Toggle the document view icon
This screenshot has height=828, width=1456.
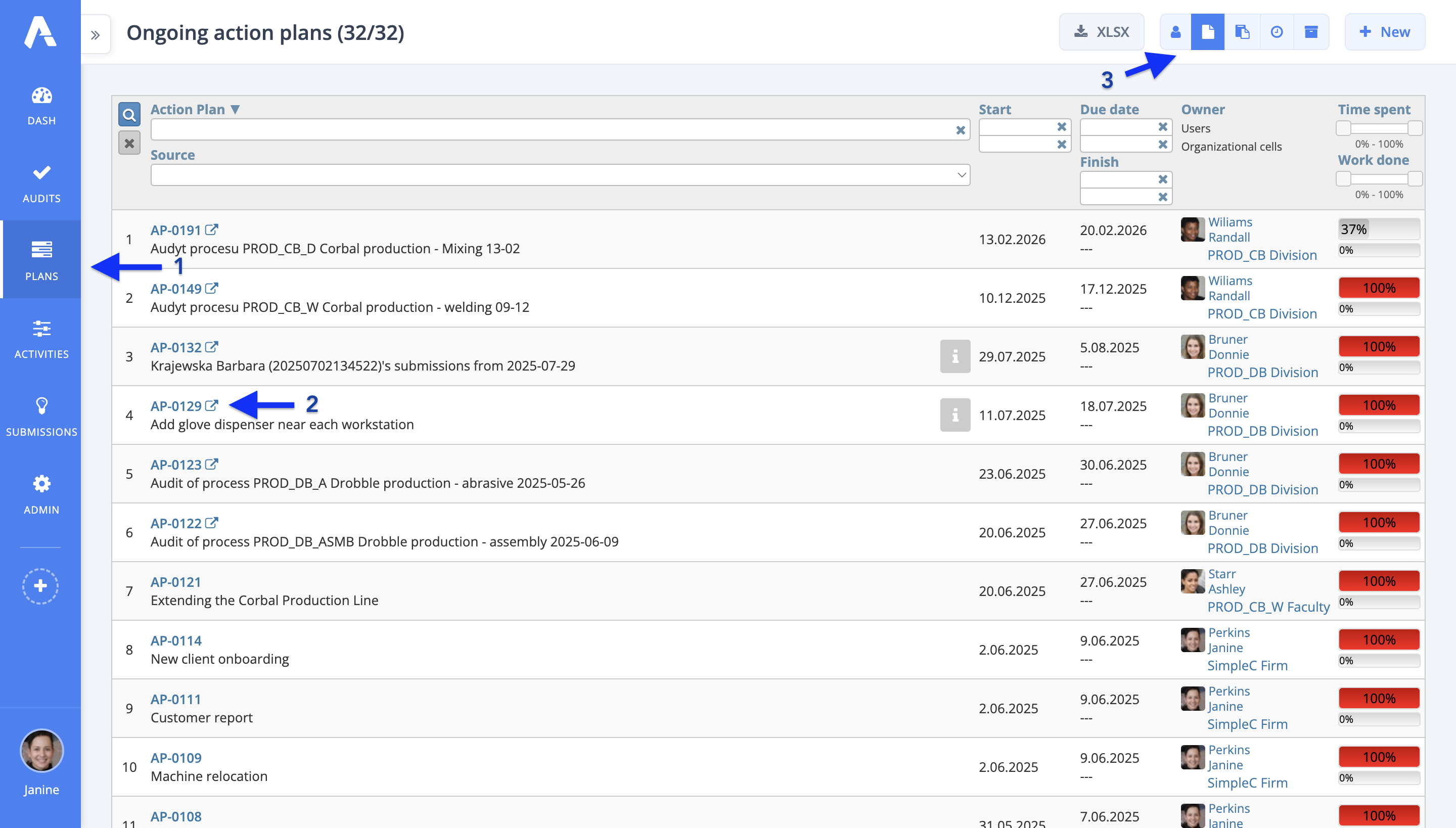[x=1208, y=32]
